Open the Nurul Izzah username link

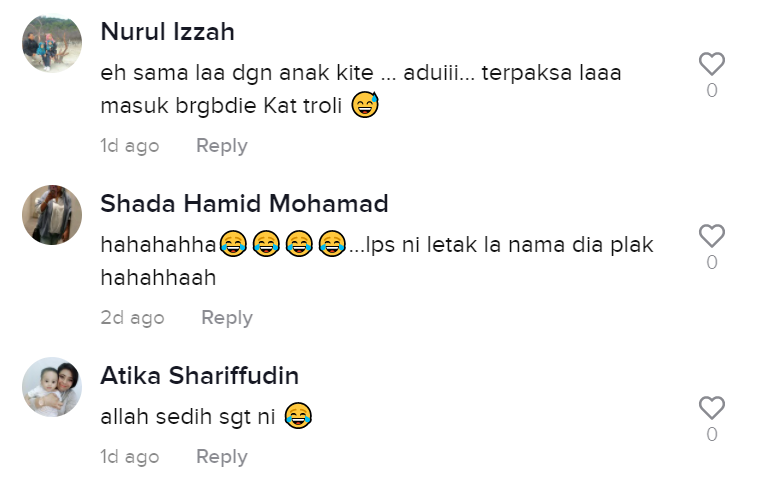click(167, 32)
